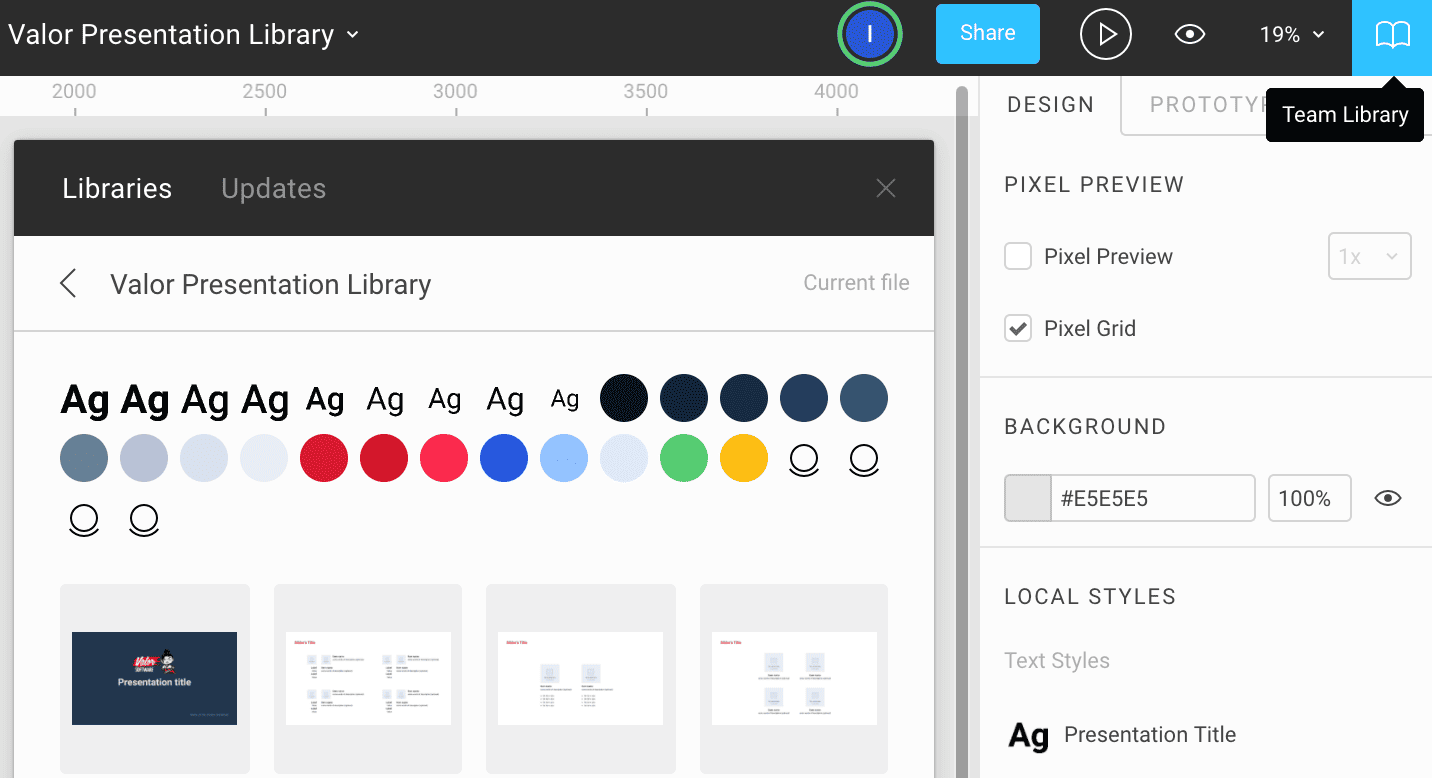Click the circular user avatar
1432x778 pixels.
(870, 34)
